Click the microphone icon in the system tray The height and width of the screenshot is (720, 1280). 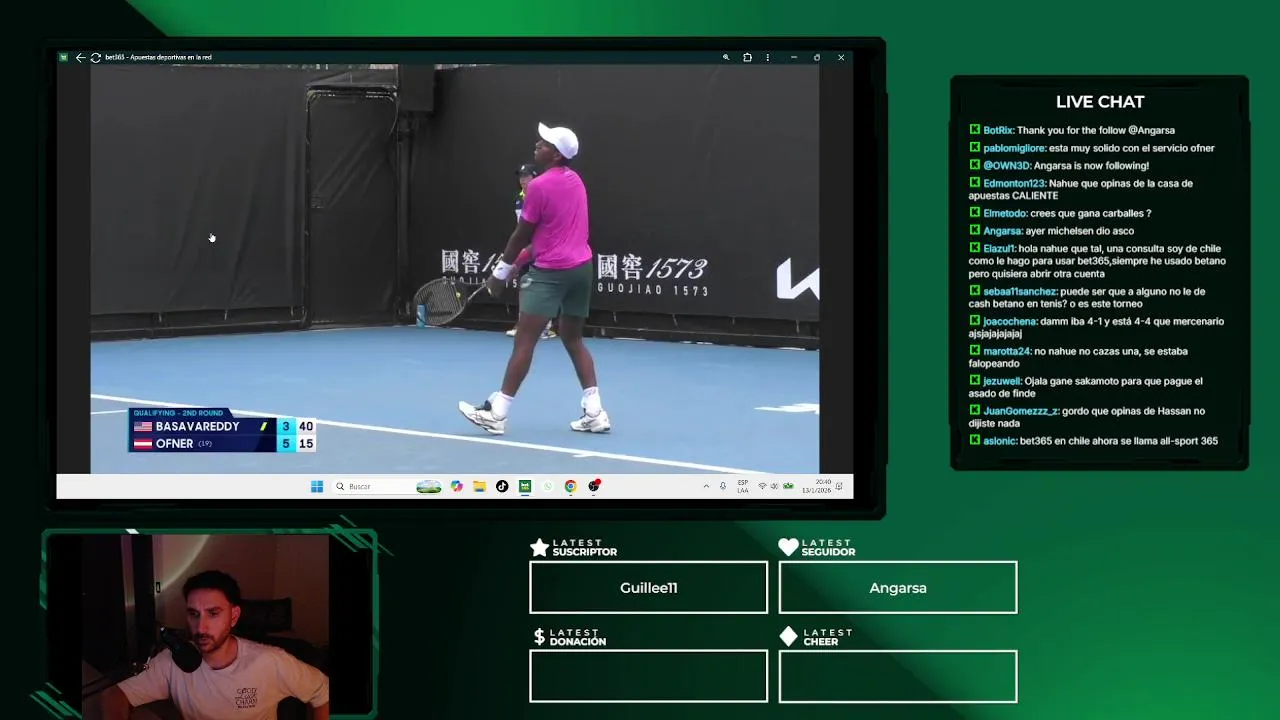click(x=723, y=486)
